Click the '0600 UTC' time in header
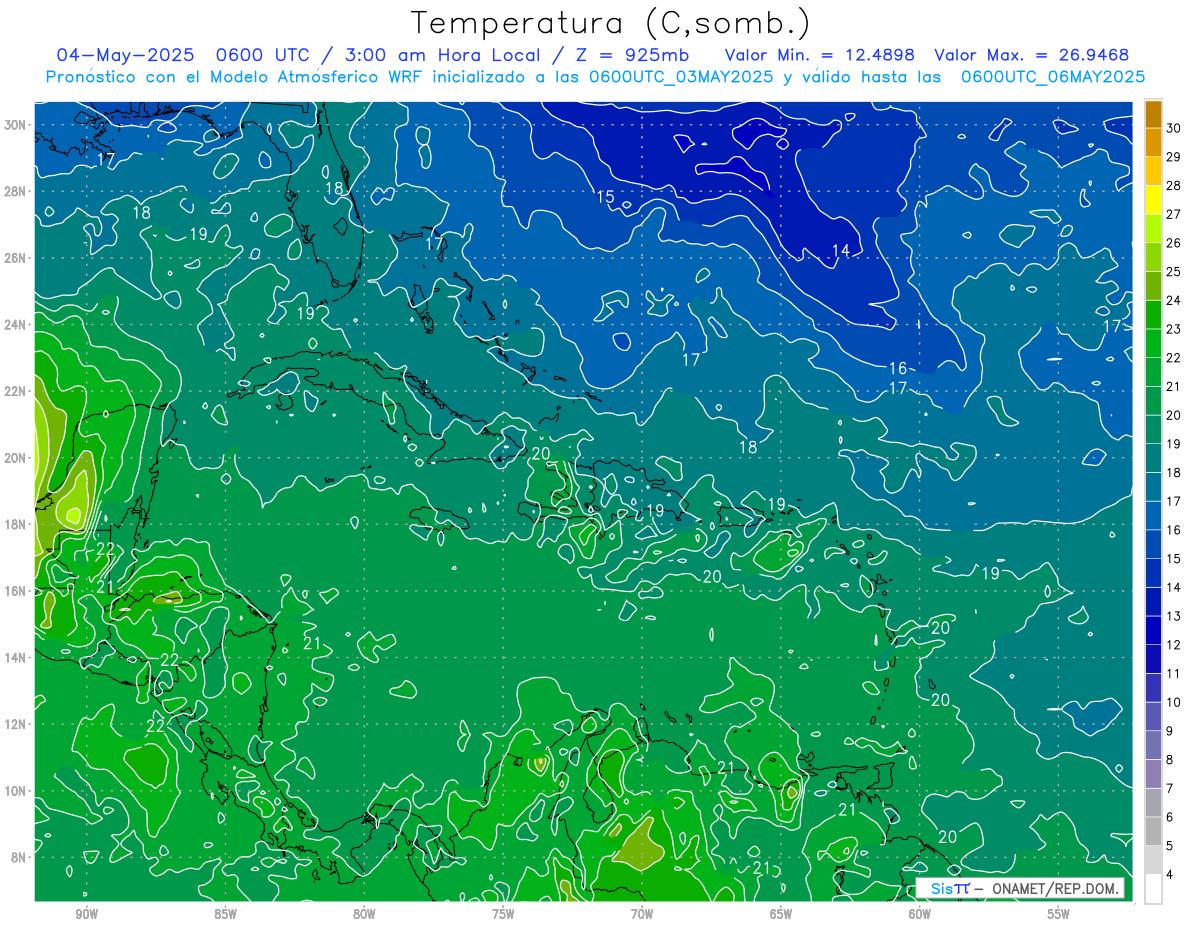Screen dimensions: 1200x927 coord(264,55)
